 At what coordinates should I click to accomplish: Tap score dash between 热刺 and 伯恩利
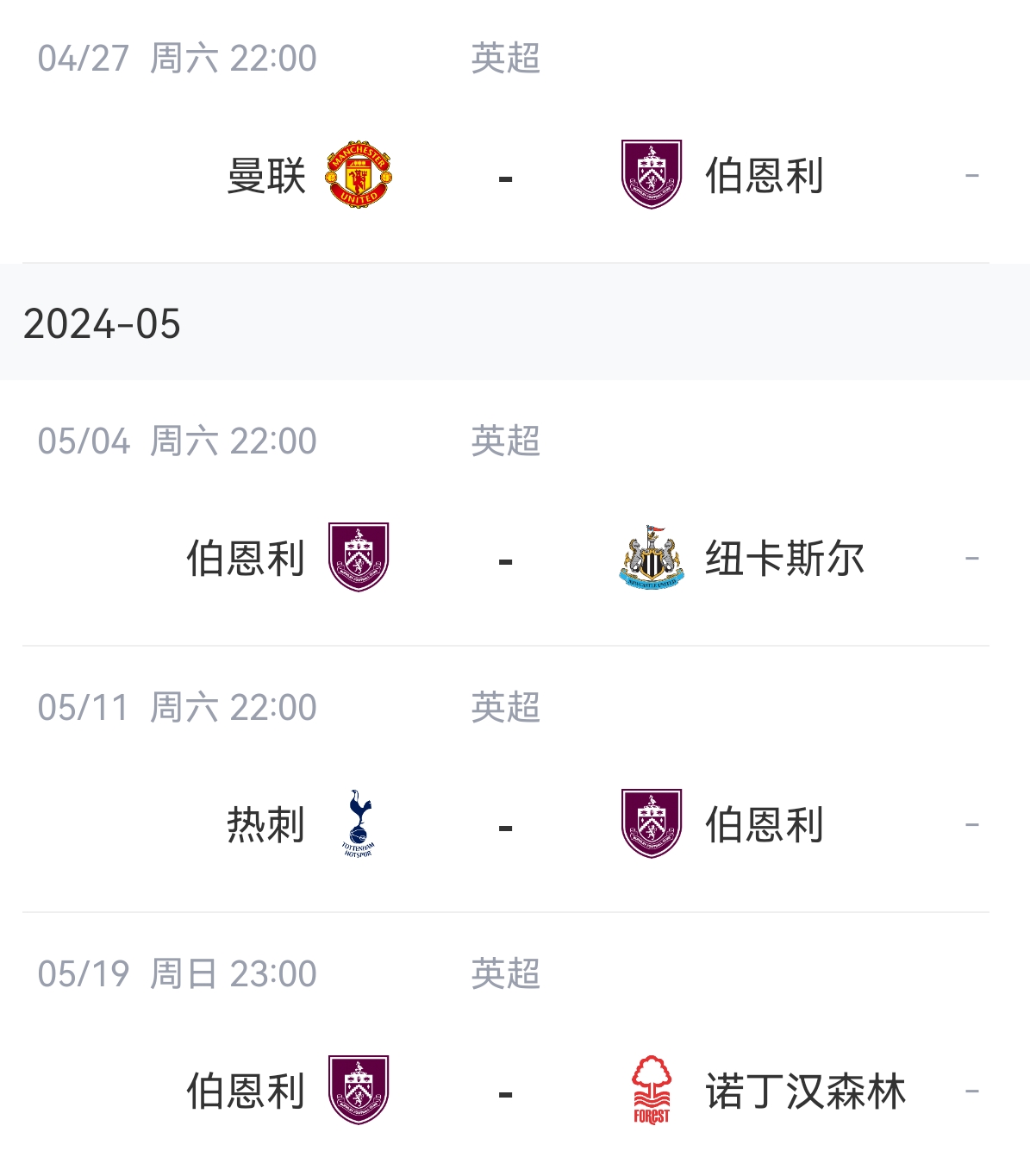[506, 828]
